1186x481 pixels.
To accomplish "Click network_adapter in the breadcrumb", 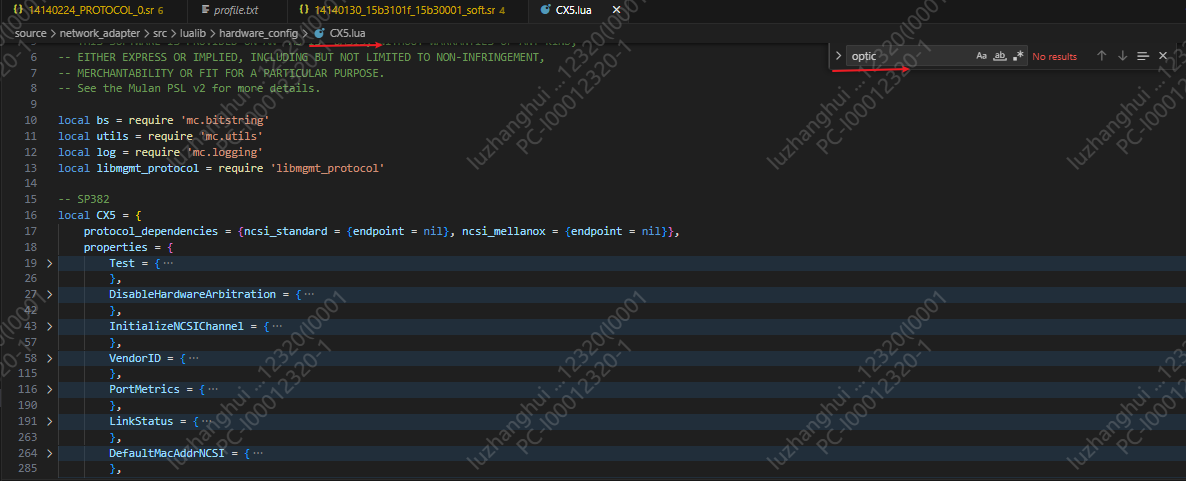I will point(99,33).
